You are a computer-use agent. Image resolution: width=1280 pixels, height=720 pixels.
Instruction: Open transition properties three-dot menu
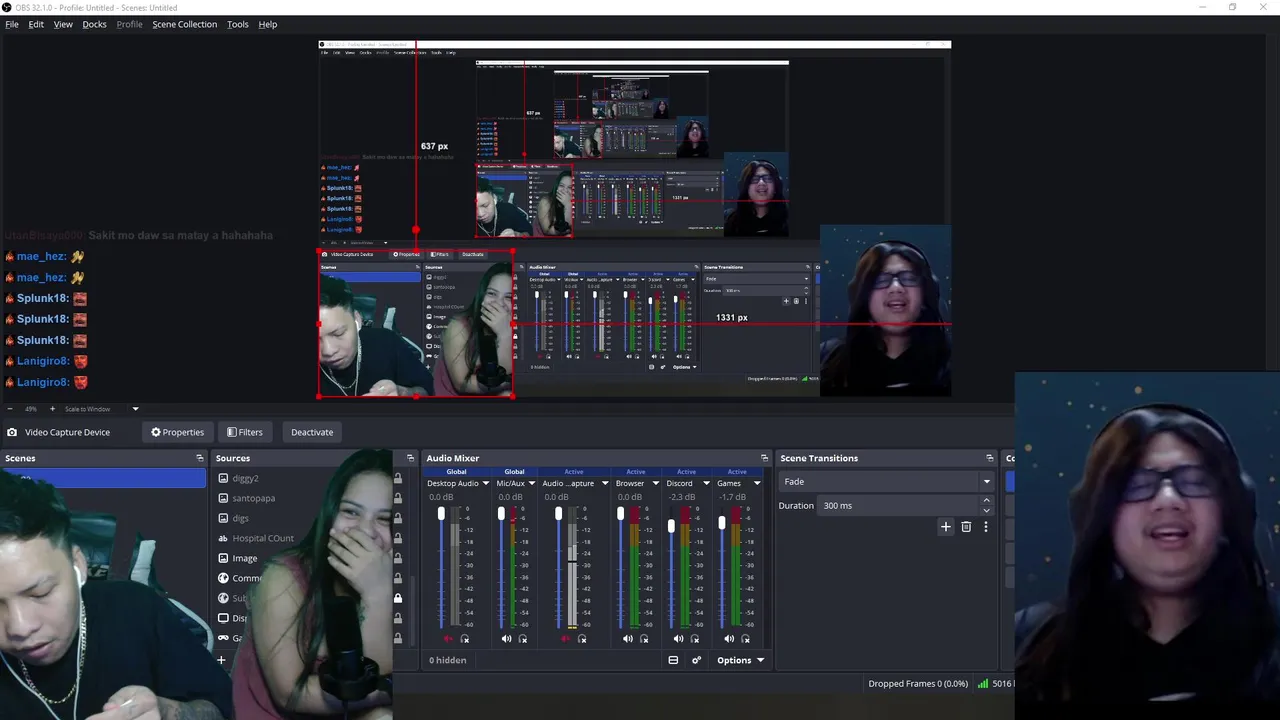[x=985, y=527]
